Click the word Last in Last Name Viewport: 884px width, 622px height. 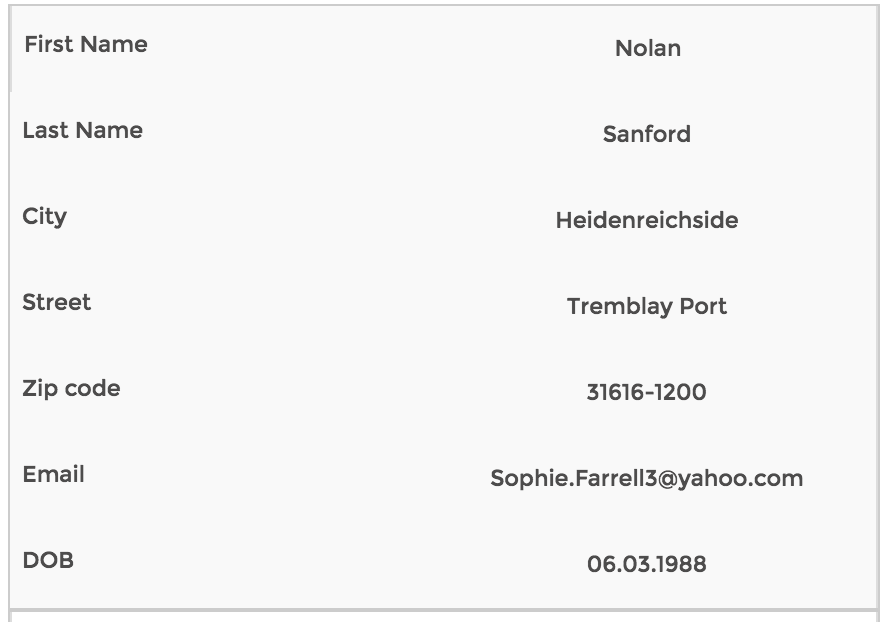45,130
